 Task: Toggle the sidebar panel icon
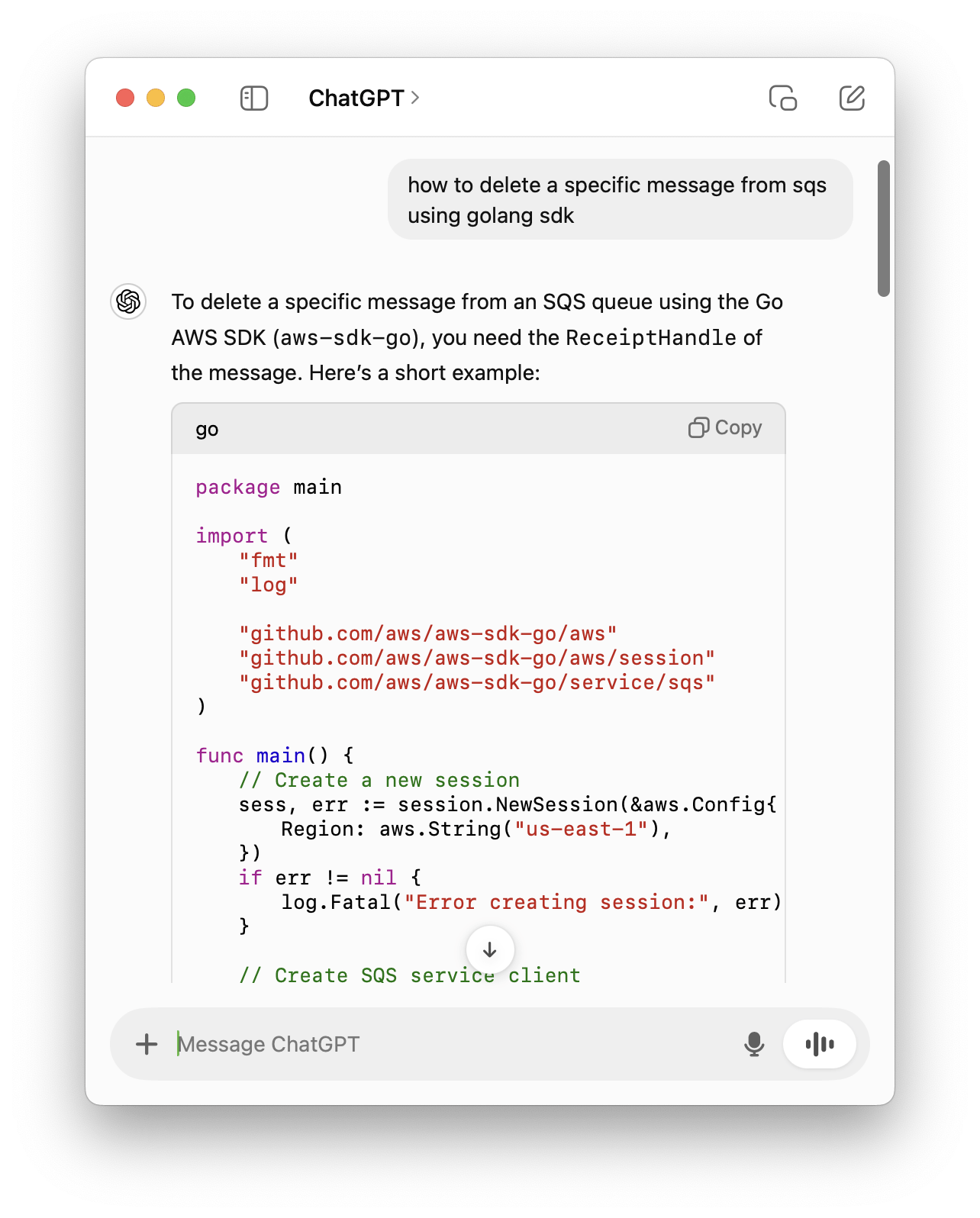(x=254, y=98)
